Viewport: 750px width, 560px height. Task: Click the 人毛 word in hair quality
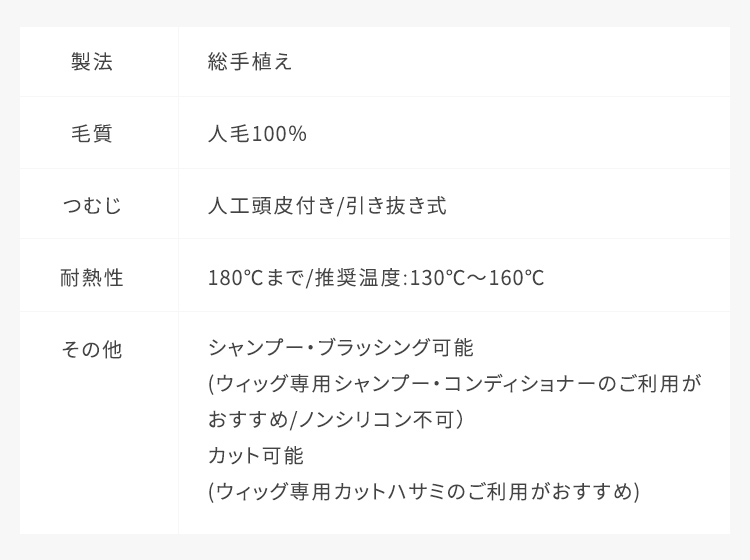coord(229,133)
